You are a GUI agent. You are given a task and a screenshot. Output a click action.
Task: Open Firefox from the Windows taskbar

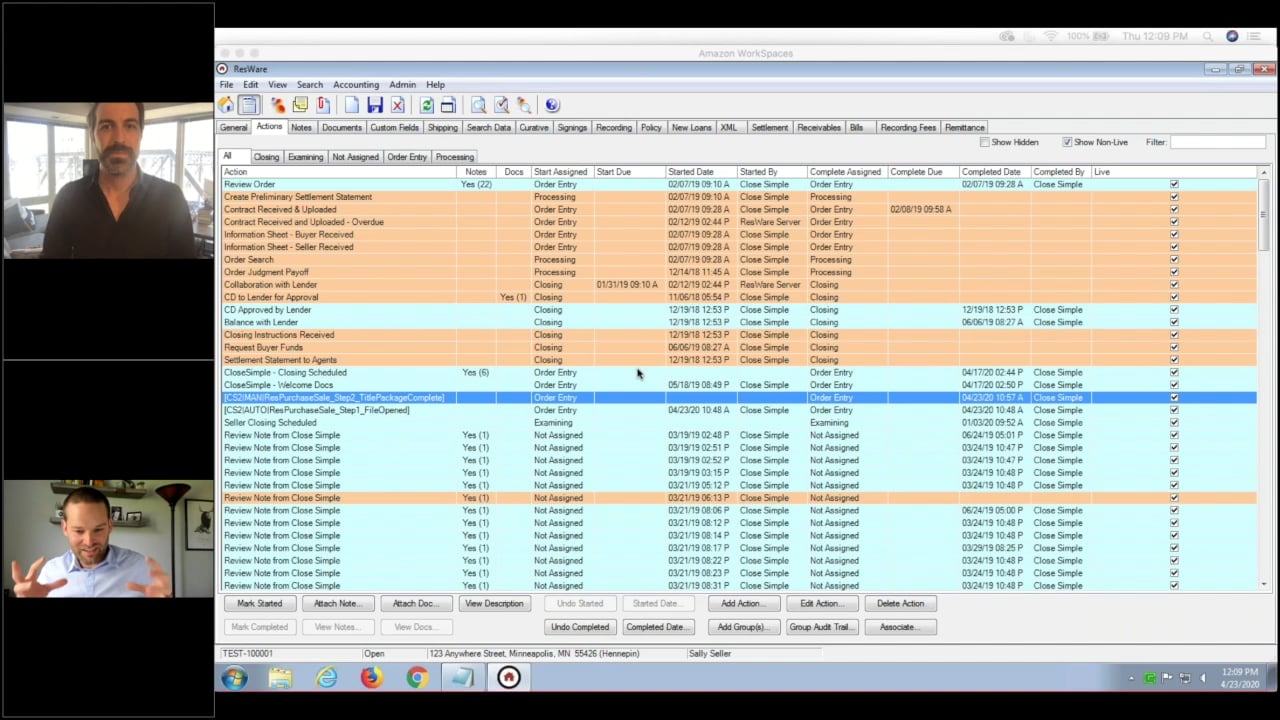pos(371,678)
